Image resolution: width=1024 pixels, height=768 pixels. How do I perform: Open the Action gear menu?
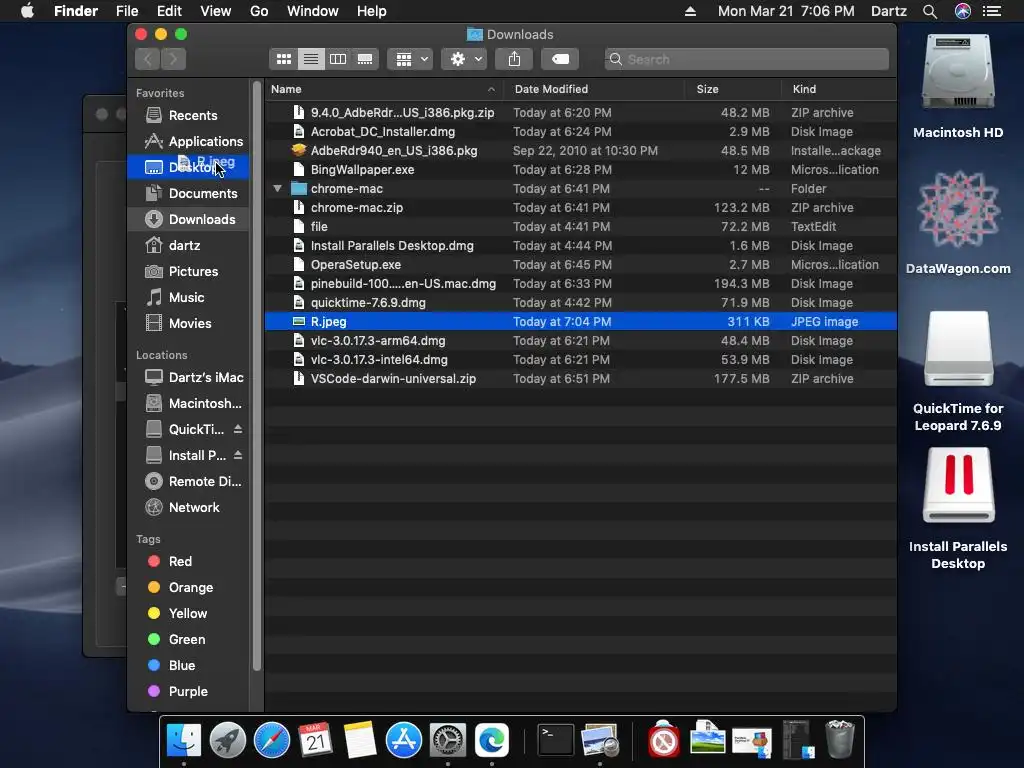464,59
